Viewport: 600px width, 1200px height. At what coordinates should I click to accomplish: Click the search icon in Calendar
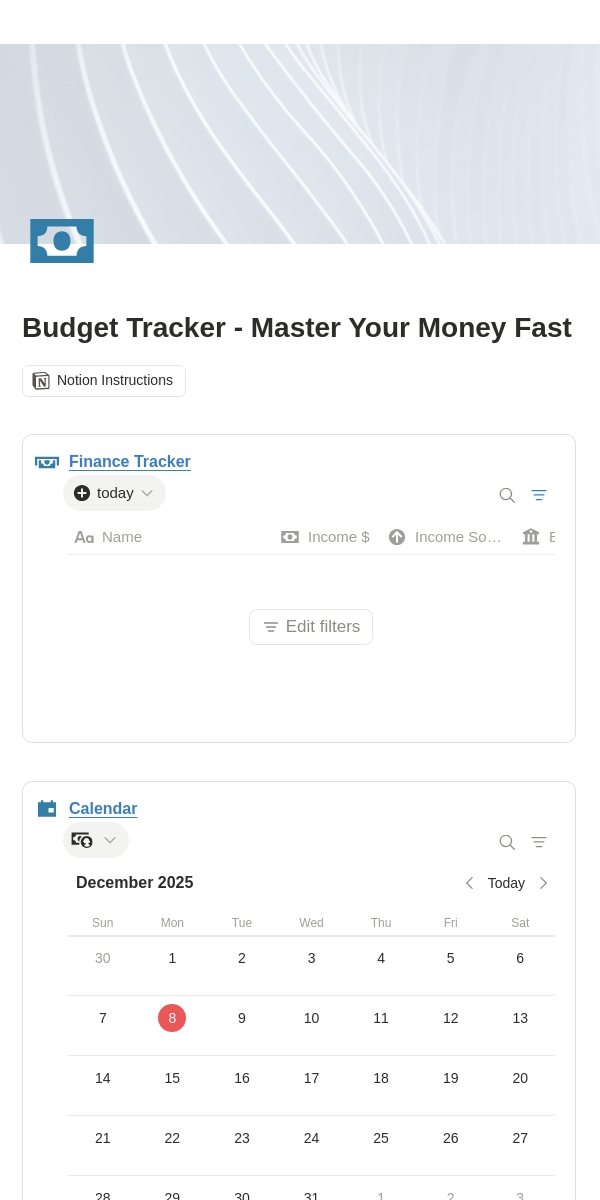pos(507,842)
